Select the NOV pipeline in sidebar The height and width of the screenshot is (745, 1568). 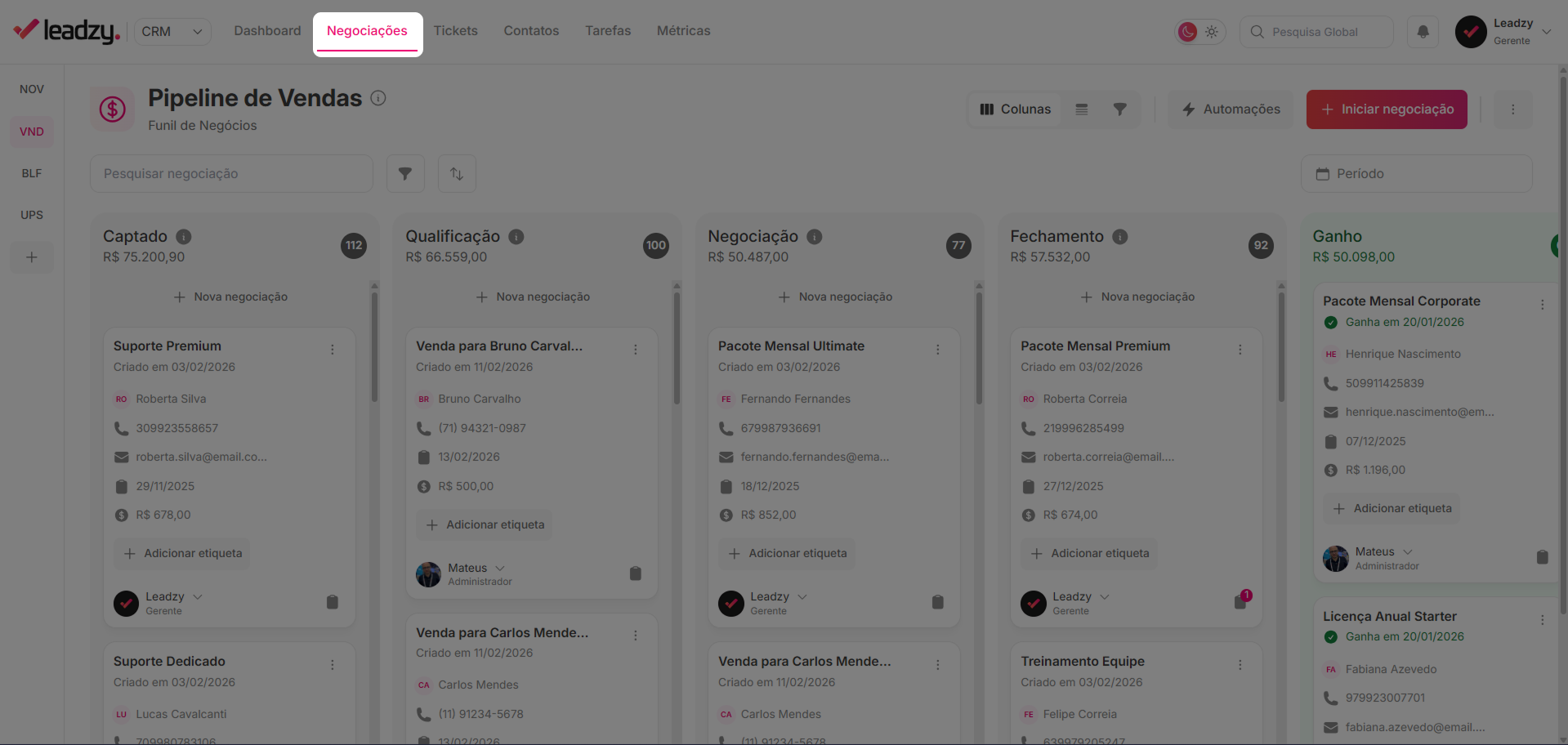point(32,89)
